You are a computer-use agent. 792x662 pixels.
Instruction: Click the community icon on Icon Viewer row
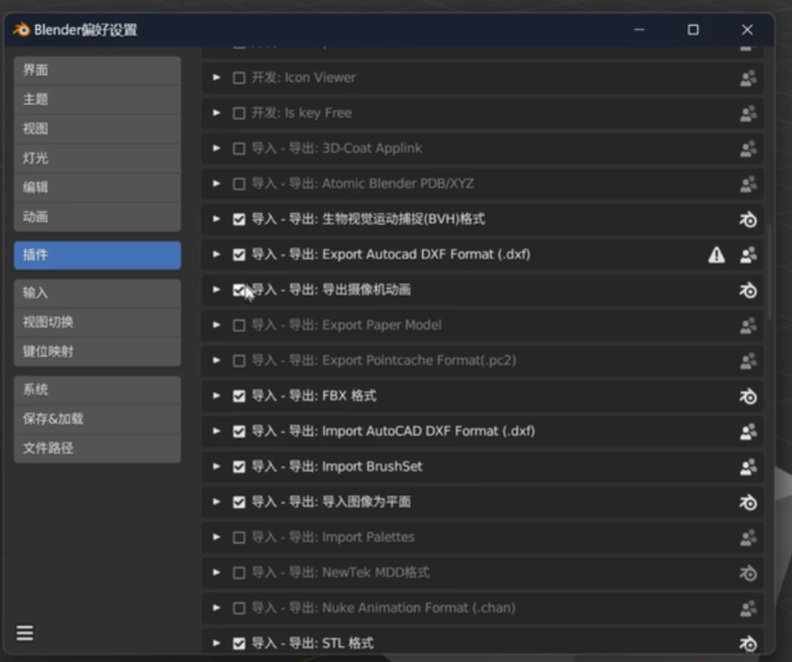point(748,78)
